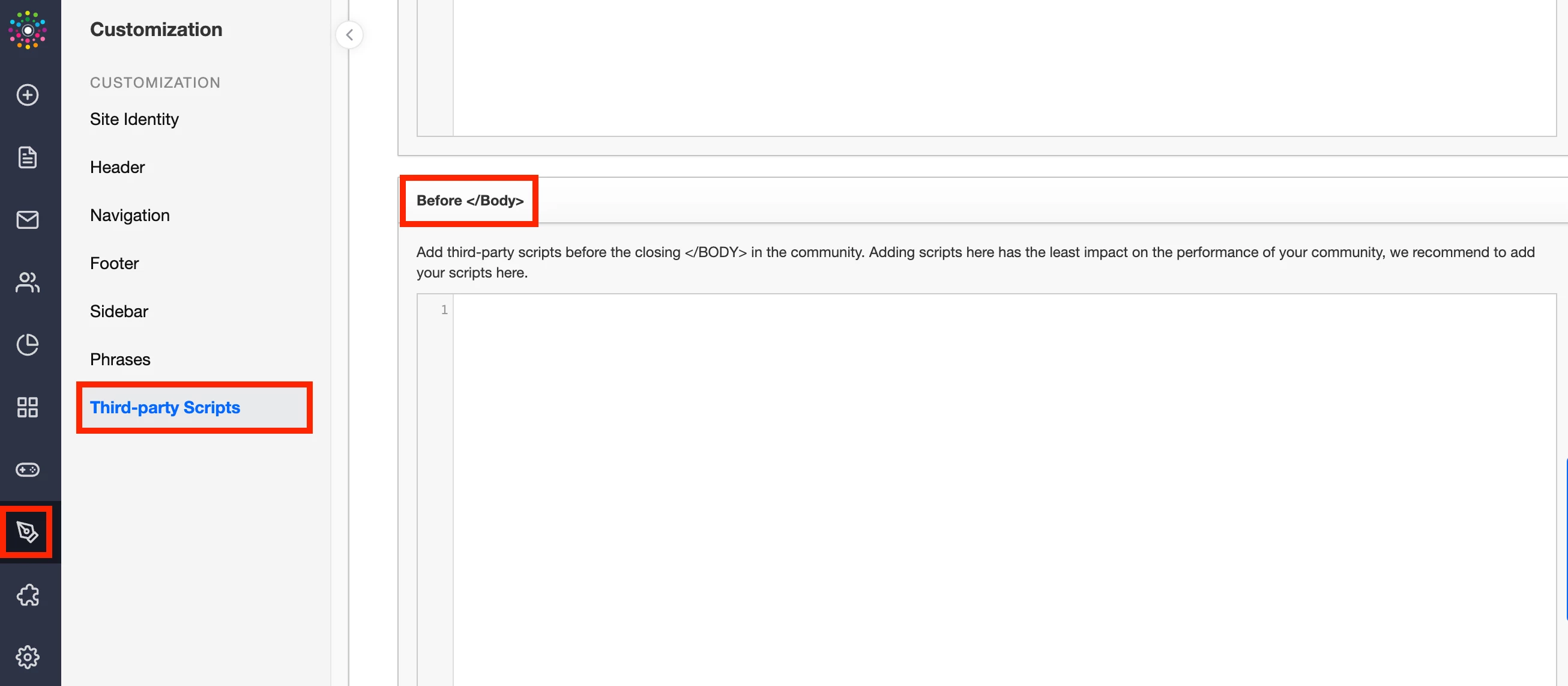Open the gear settings icon
Image resolution: width=1568 pixels, height=686 pixels.
[28, 657]
